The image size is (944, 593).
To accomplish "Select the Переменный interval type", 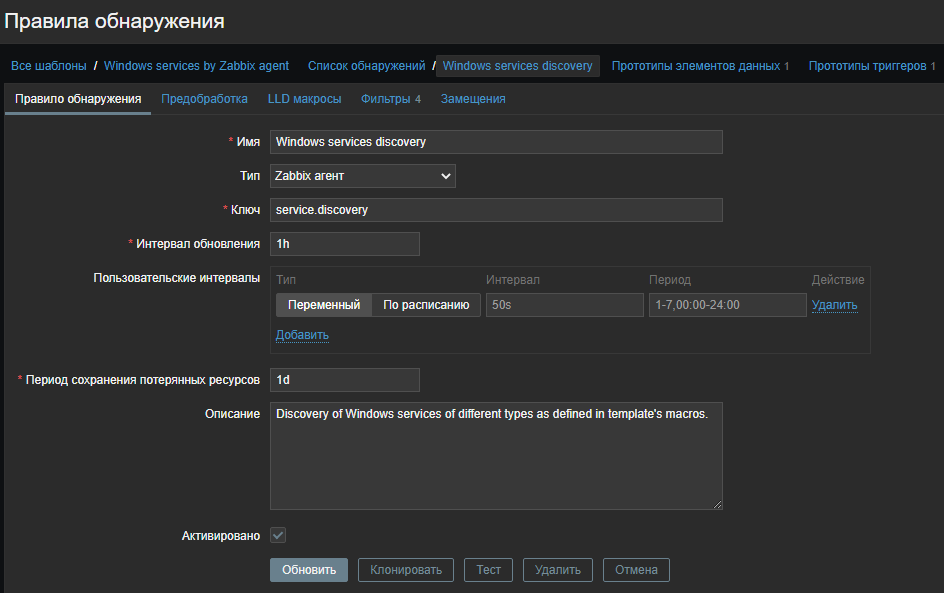I will click(x=324, y=305).
